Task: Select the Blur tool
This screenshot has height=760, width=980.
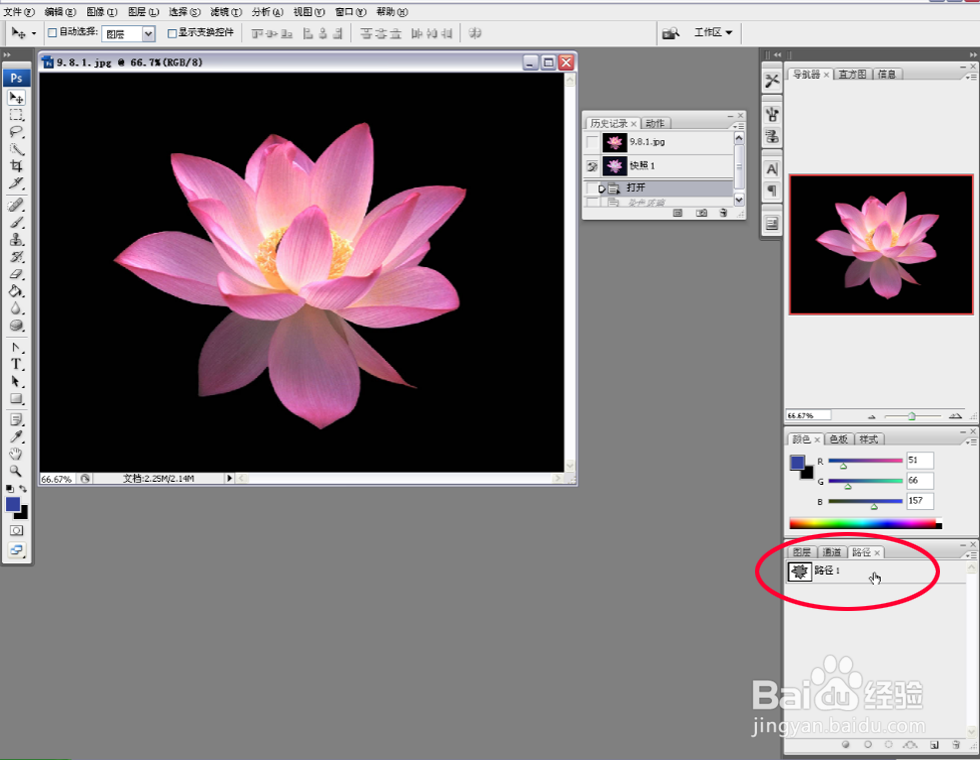Action: coord(16,308)
